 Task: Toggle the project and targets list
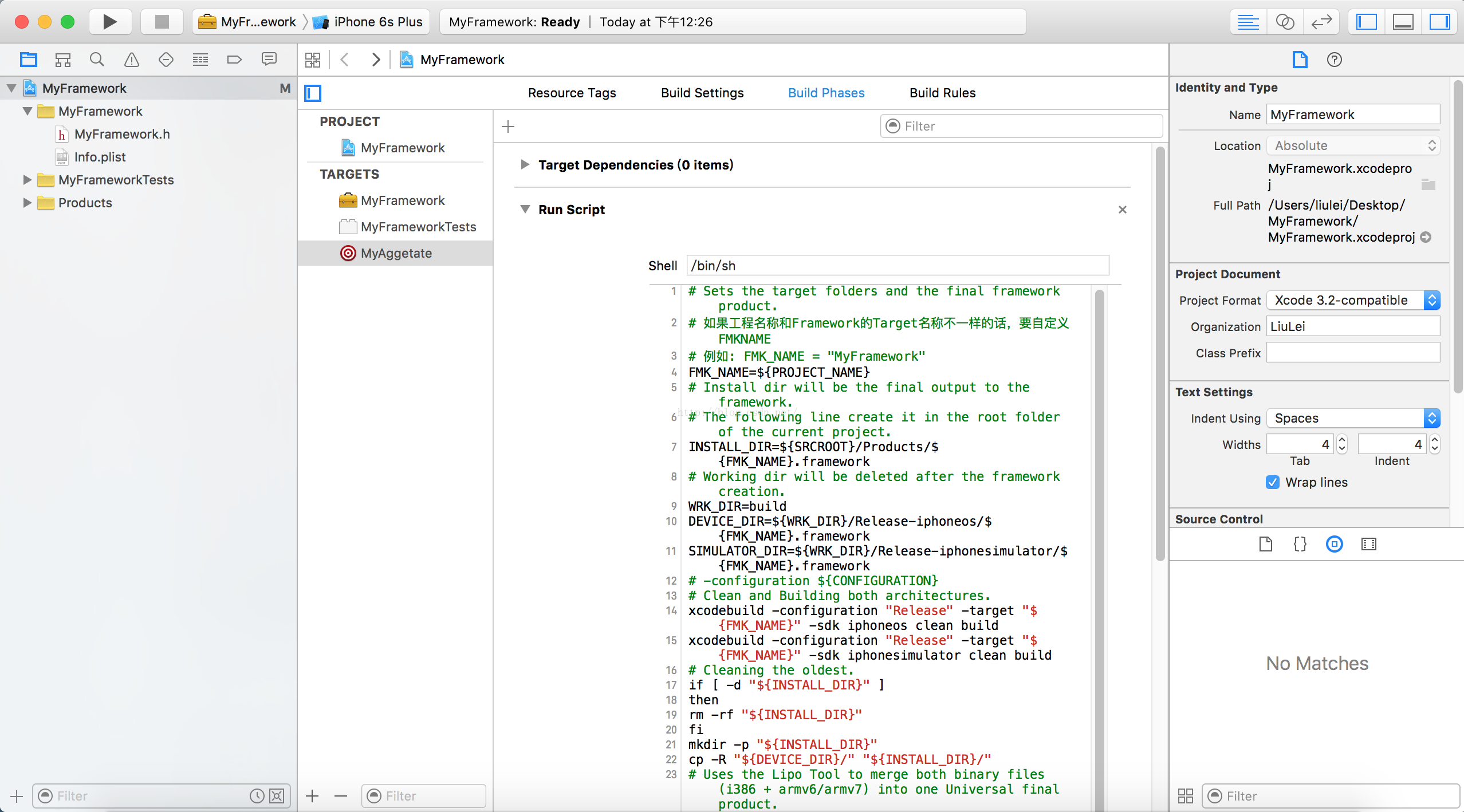(x=313, y=93)
